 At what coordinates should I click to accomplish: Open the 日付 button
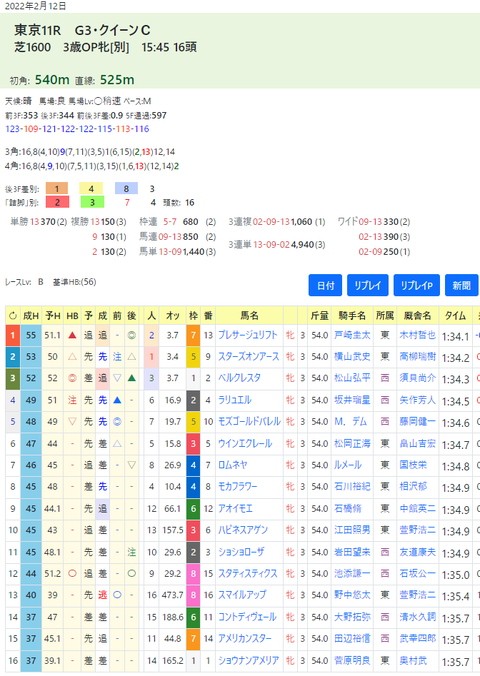(x=325, y=285)
